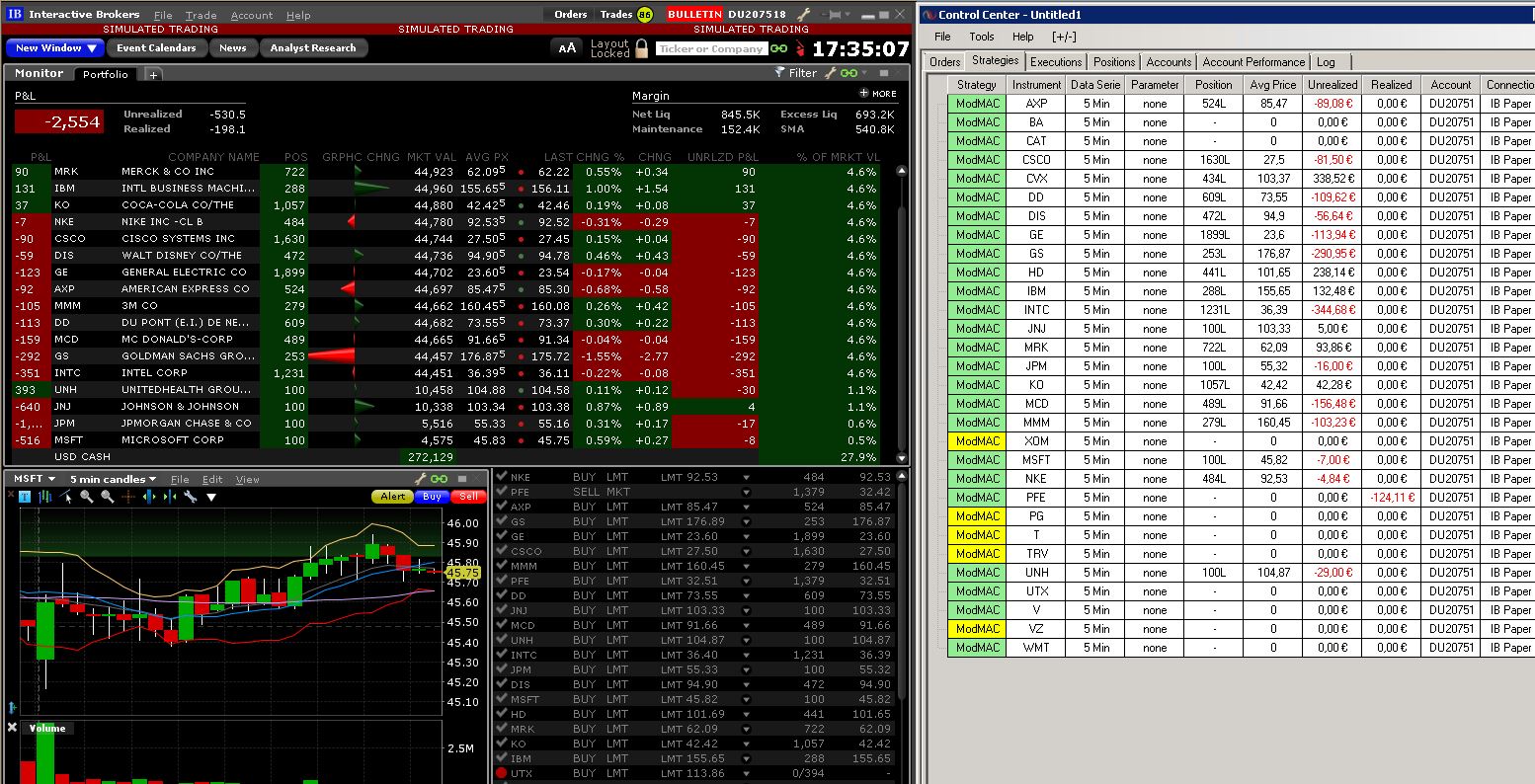Toggle the checkmark on the GE order row

click(502, 536)
